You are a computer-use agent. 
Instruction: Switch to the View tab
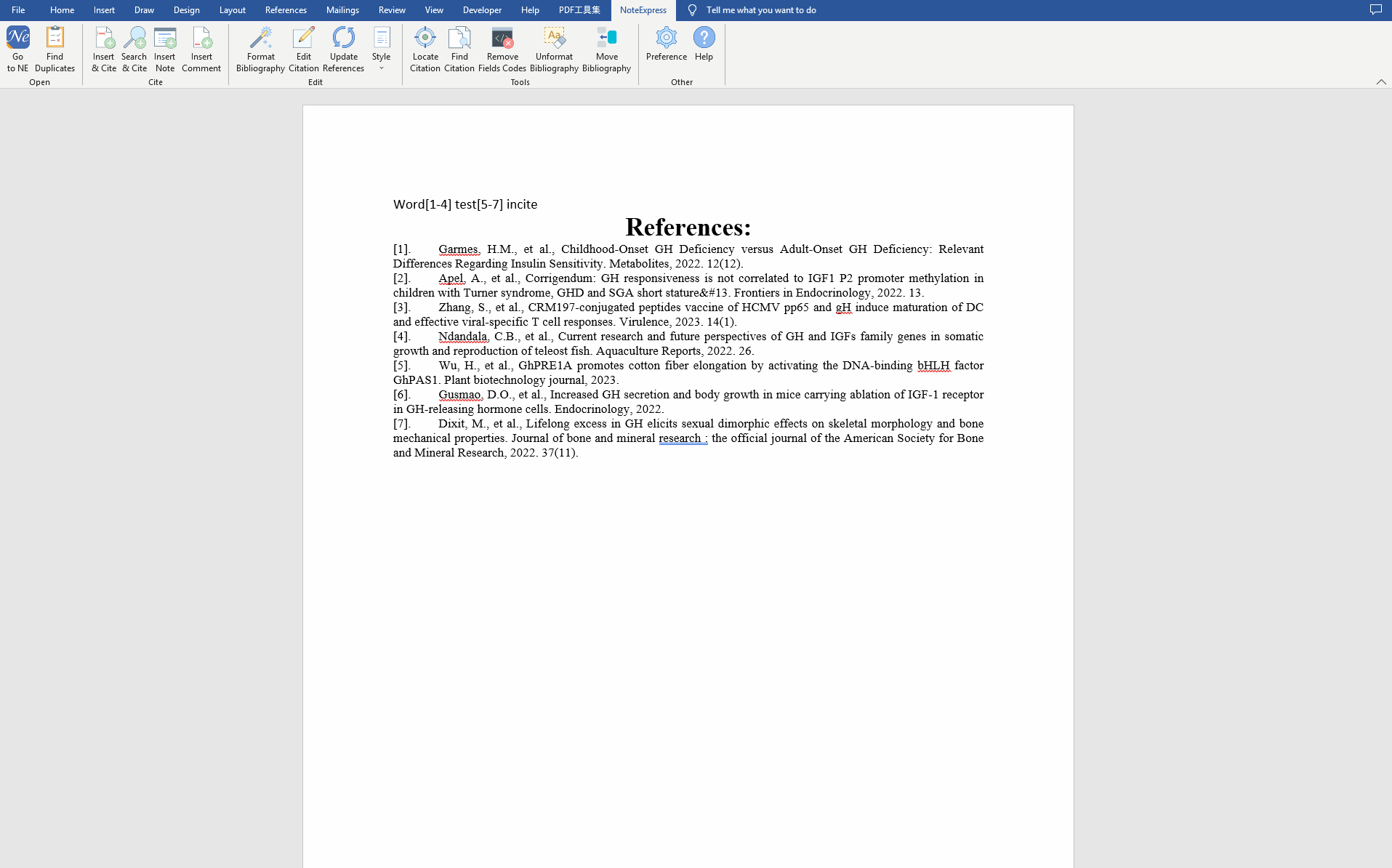pos(434,10)
